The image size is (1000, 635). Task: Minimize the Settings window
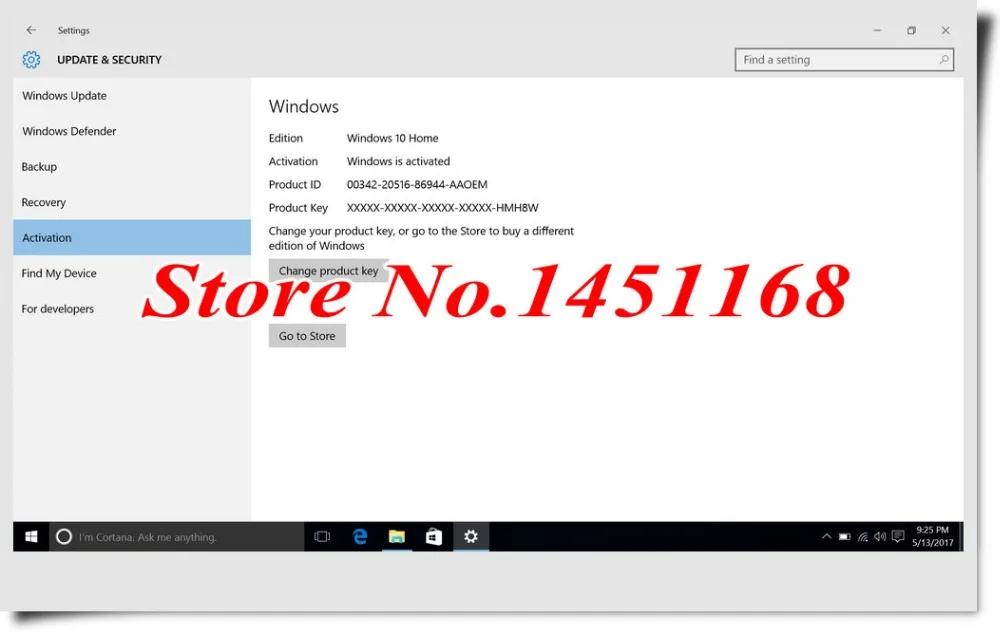point(878,30)
